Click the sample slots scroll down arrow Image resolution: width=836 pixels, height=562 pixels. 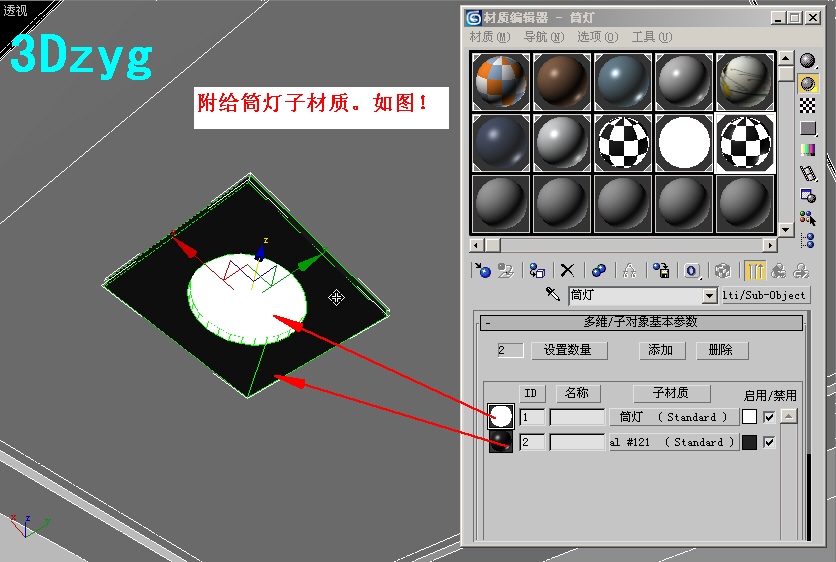(x=786, y=230)
